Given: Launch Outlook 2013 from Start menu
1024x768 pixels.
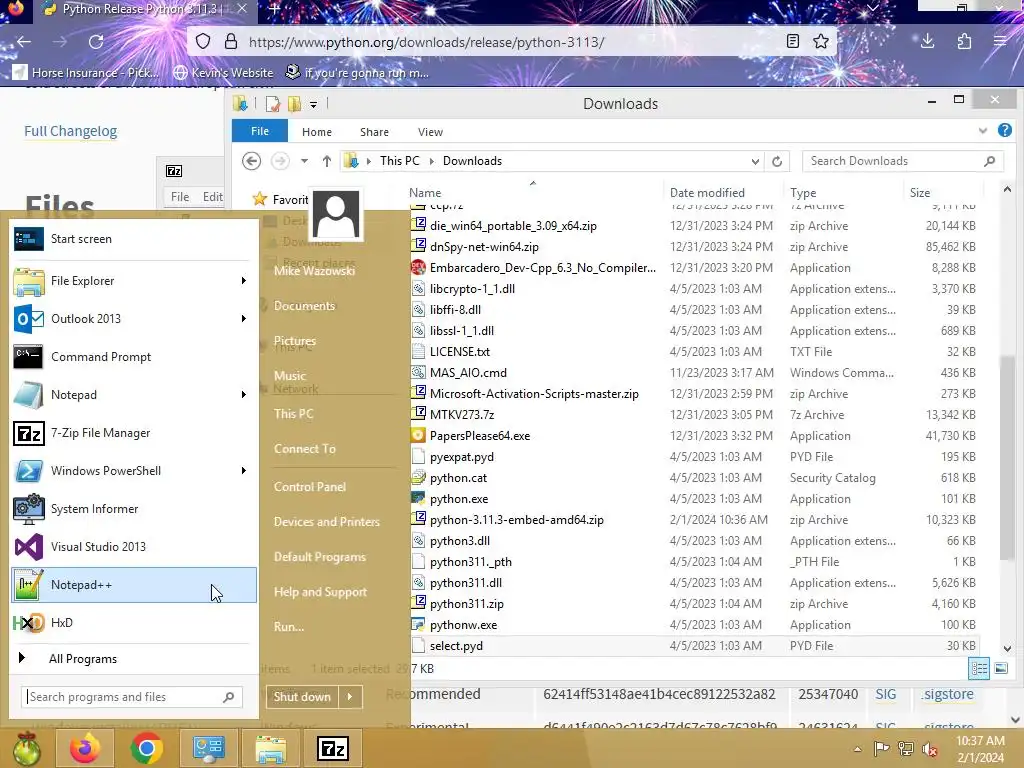Looking at the screenshot, I should point(133,319).
